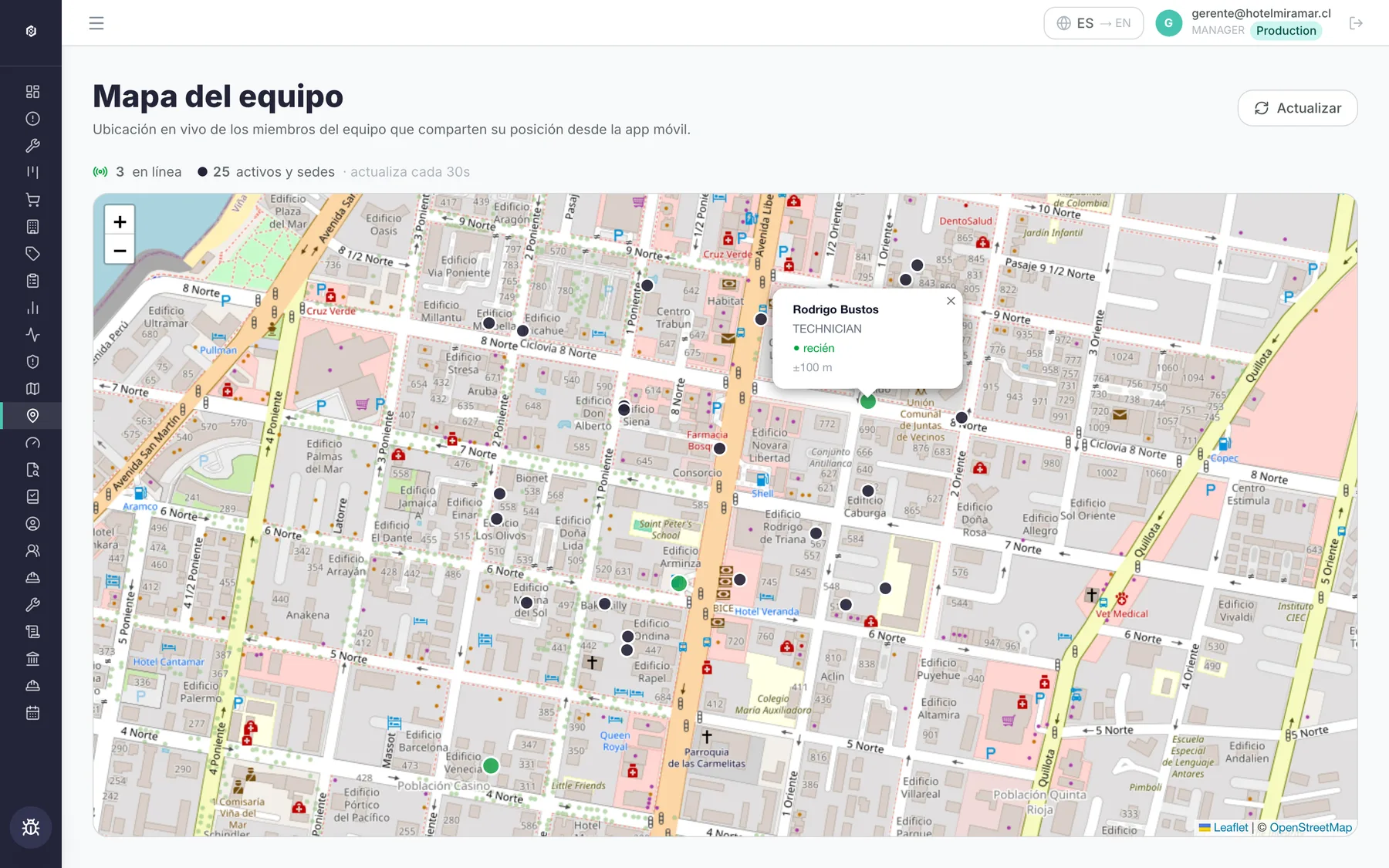Open the kanban columns icon in sidebar
Viewport: 1389px width, 868px height.
[x=32, y=173]
